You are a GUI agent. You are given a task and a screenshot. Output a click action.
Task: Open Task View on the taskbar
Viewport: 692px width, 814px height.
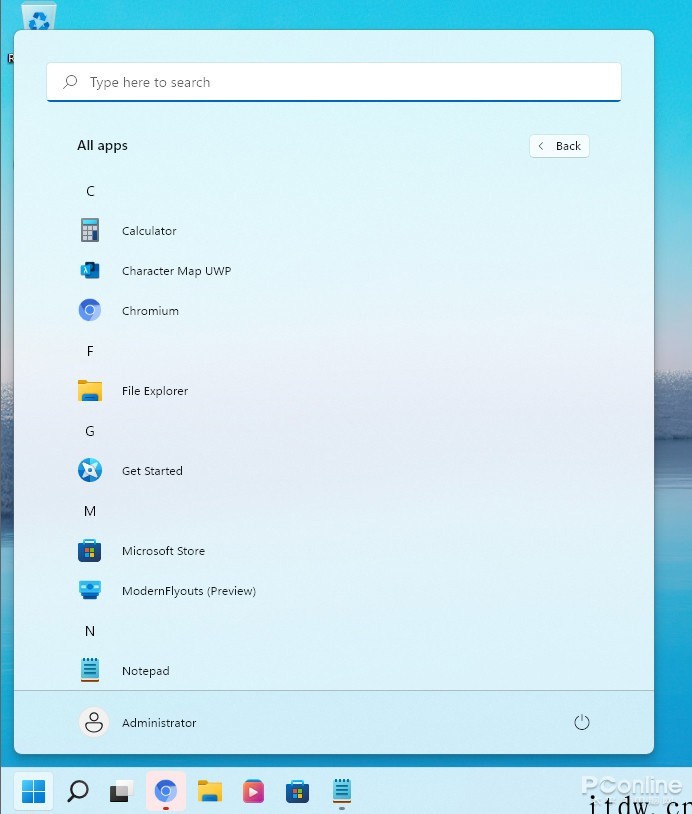pos(121,792)
